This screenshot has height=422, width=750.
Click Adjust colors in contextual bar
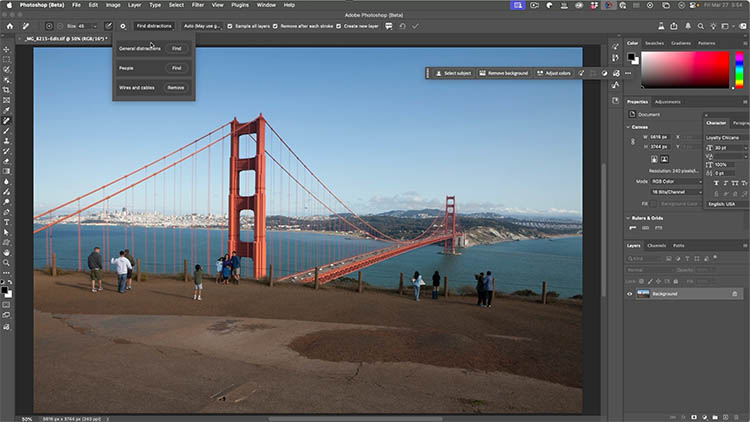[553, 73]
